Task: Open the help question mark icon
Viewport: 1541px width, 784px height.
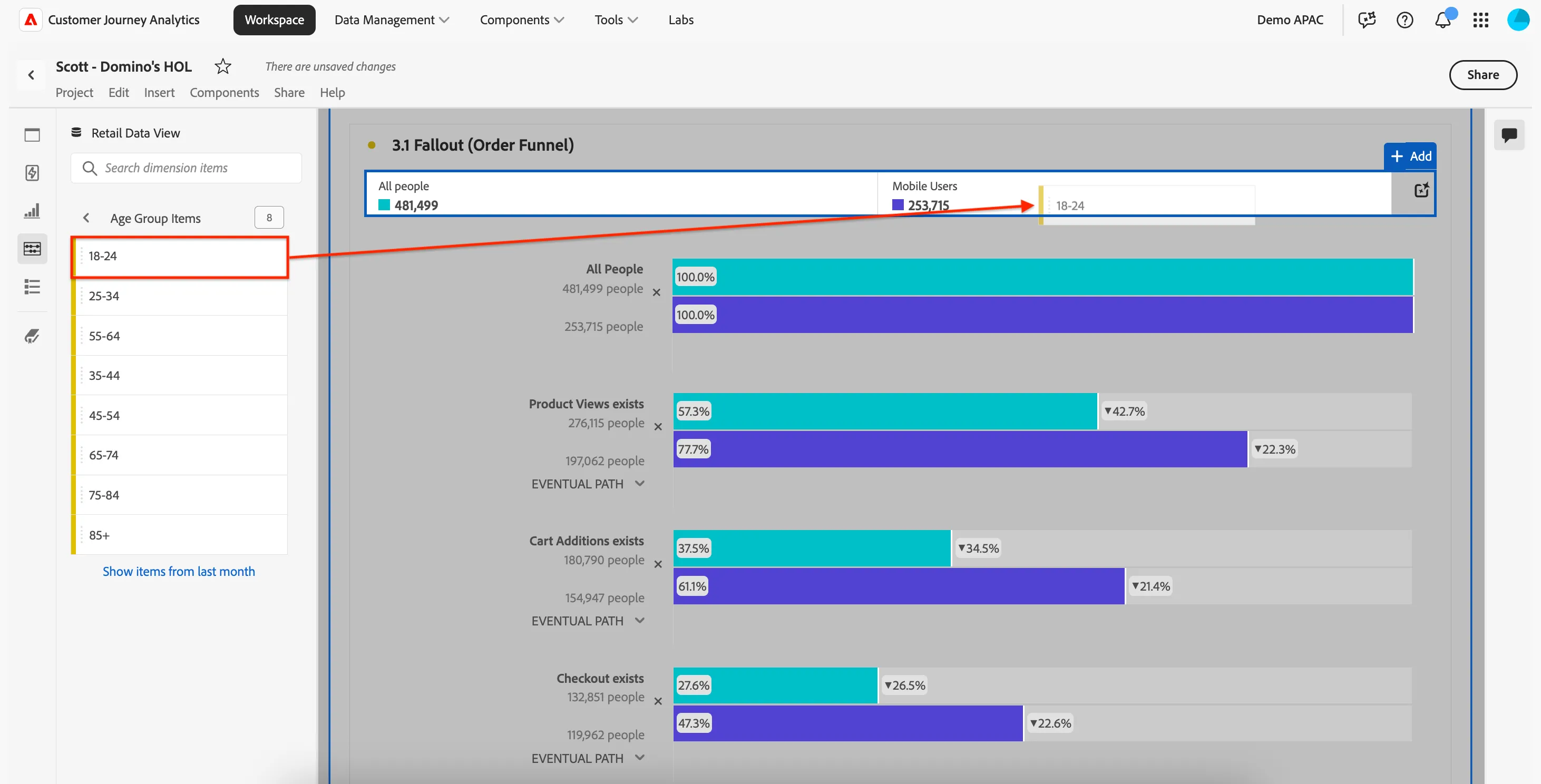Action: point(1405,19)
